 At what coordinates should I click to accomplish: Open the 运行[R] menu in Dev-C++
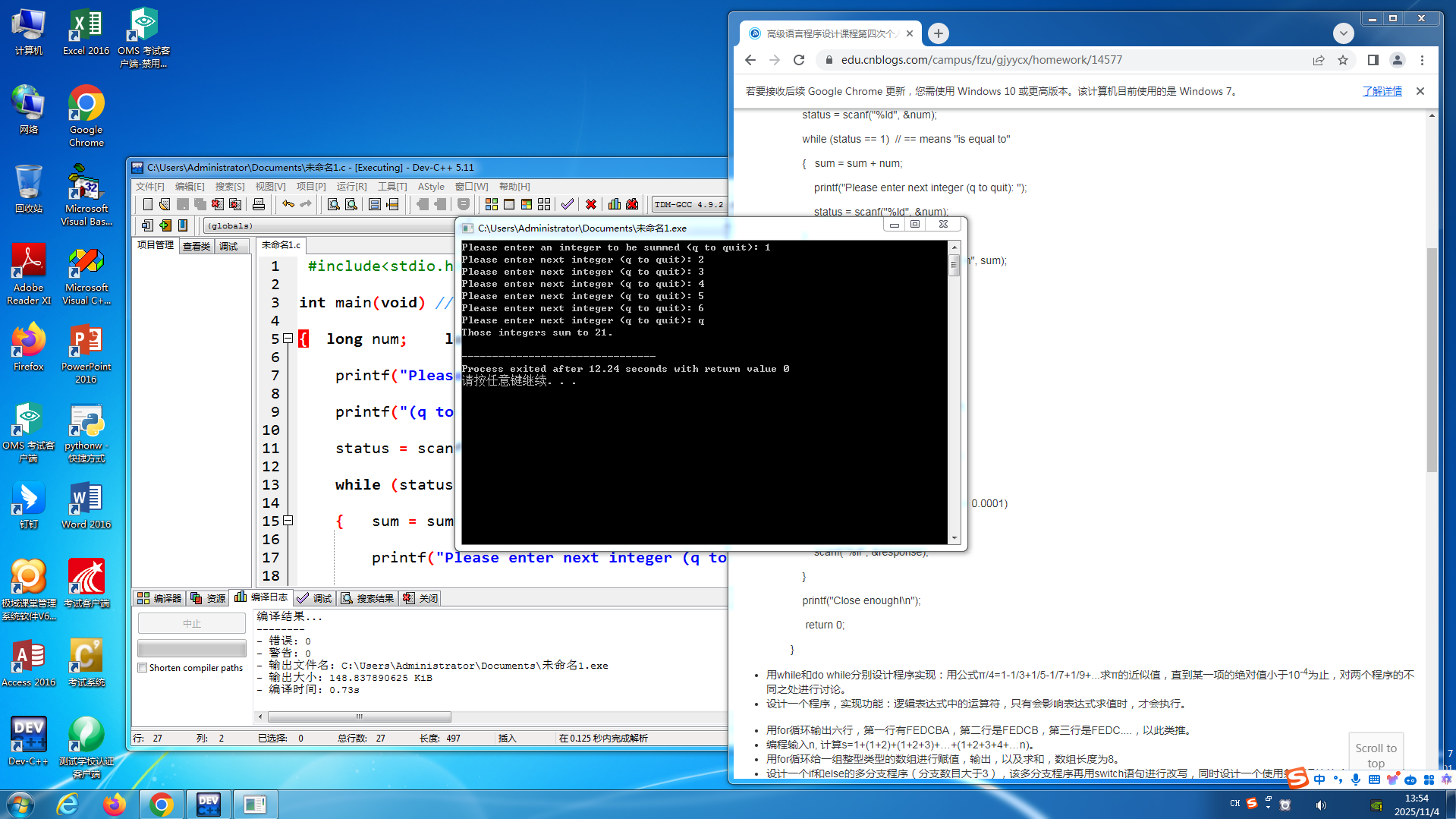351,187
